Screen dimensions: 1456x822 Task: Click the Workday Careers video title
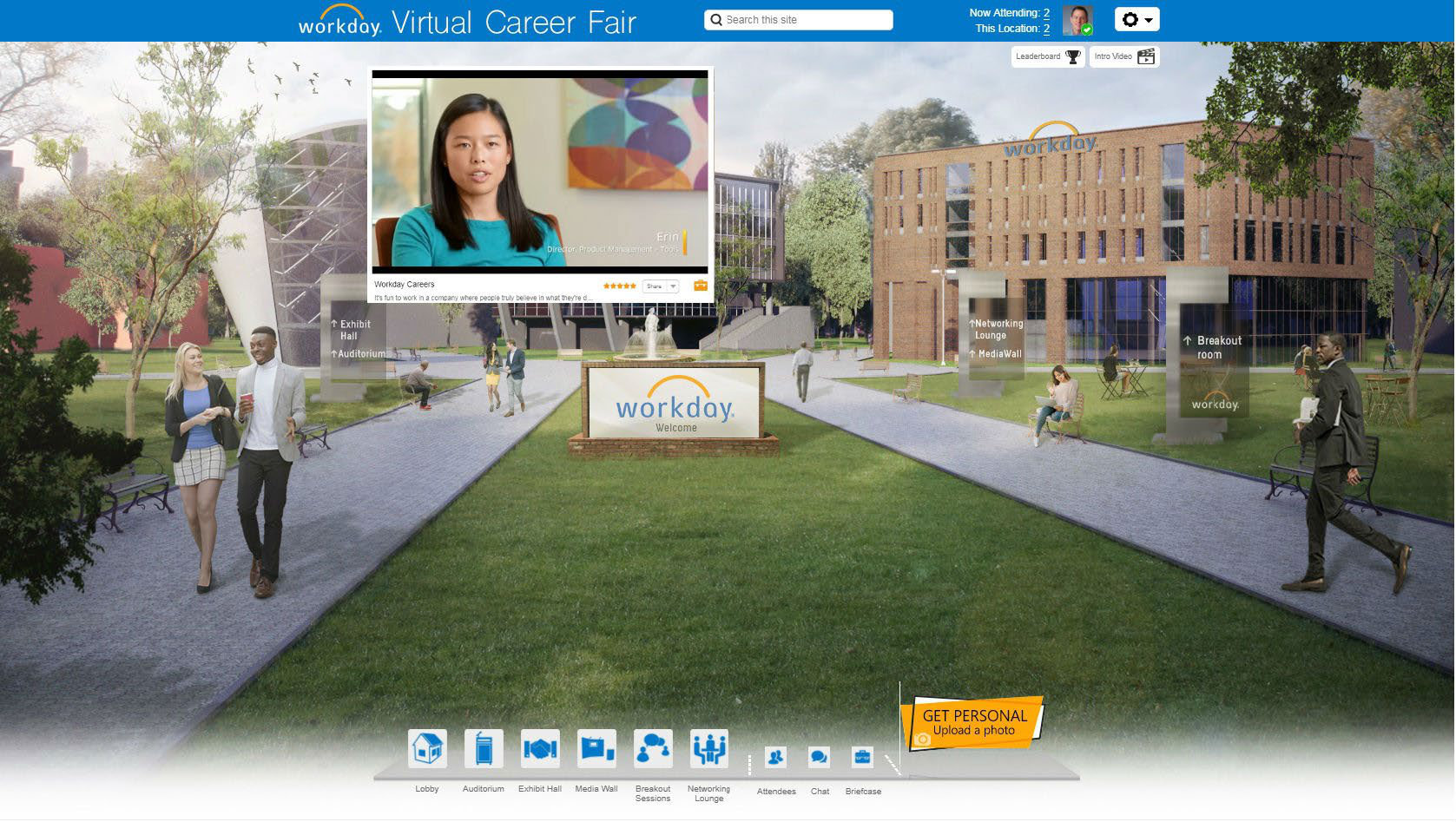[405, 284]
